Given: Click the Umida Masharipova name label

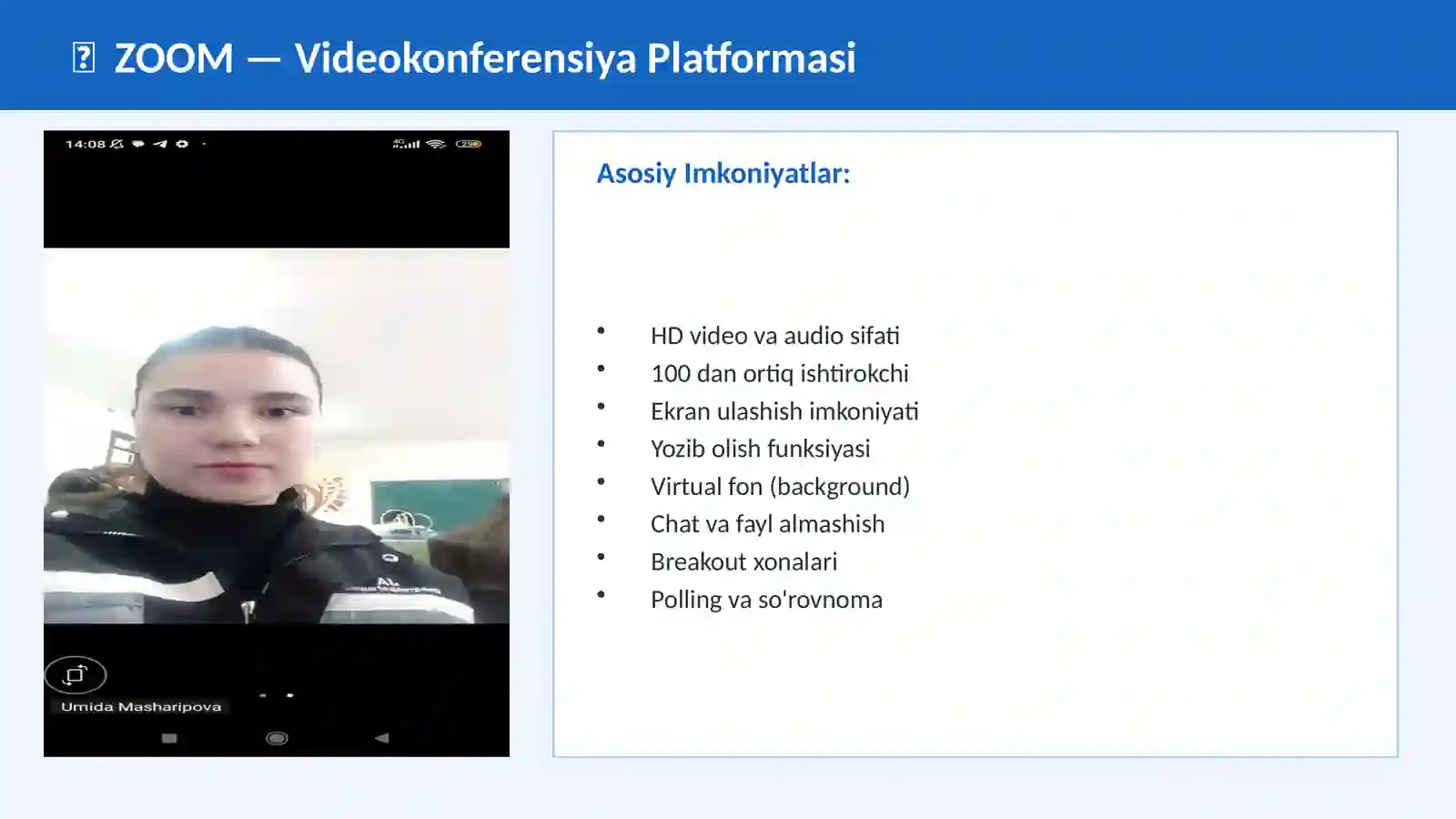Looking at the screenshot, I should [141, 707].
